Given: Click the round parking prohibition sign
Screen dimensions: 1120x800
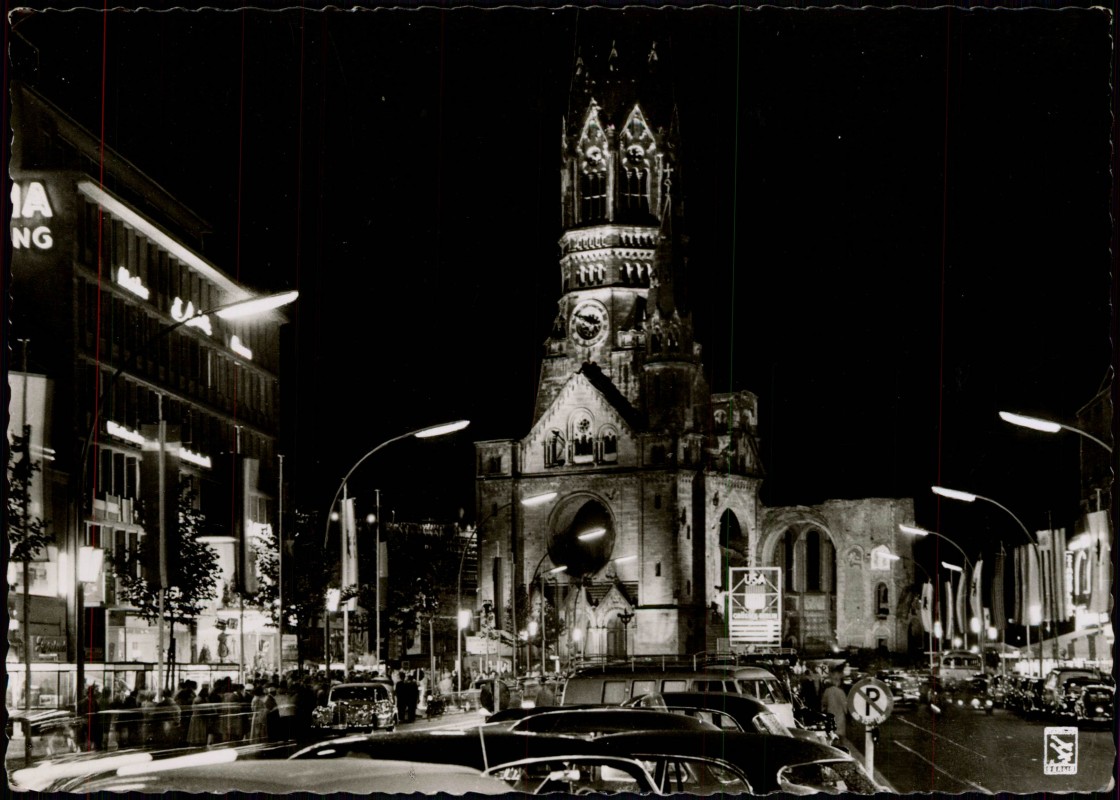Looking at the screenshot, I should click(869, 701).
